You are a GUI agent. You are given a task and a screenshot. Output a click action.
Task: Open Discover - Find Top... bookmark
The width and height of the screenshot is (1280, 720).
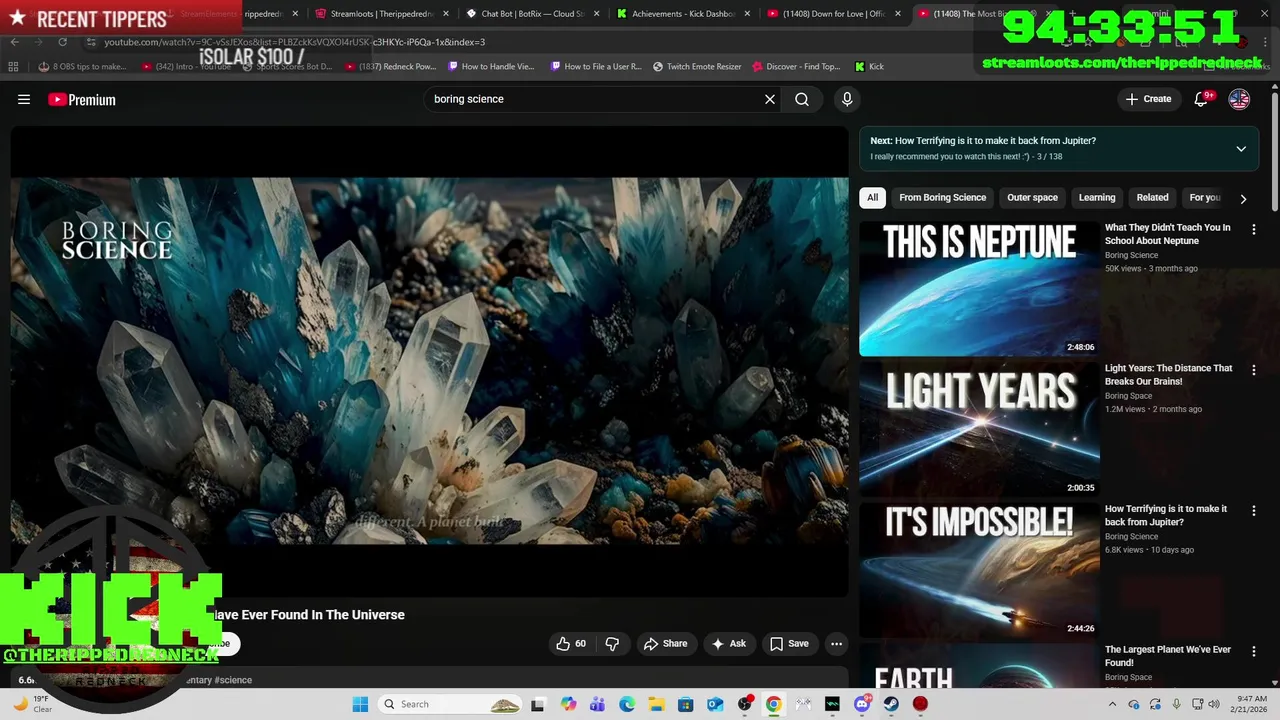coord(796,67)
